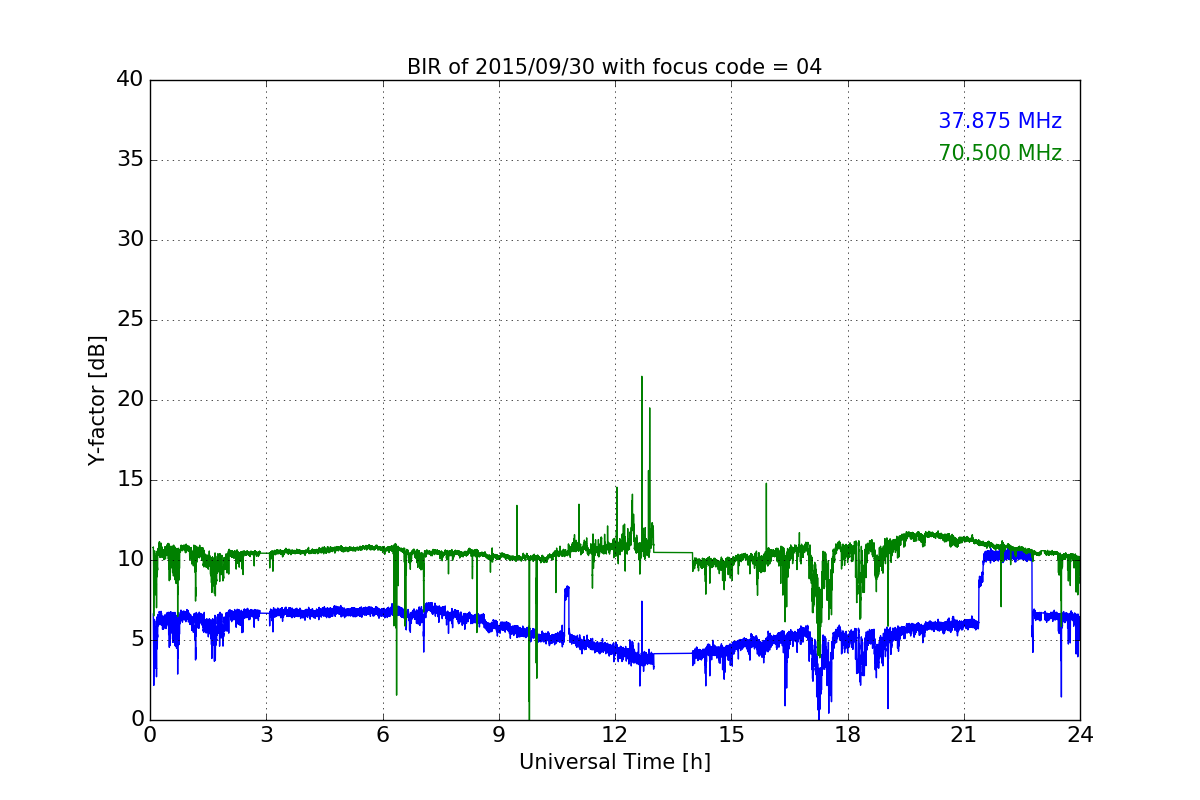
Task: Click y-axis tick label '30'
Action: pos(131,240)
